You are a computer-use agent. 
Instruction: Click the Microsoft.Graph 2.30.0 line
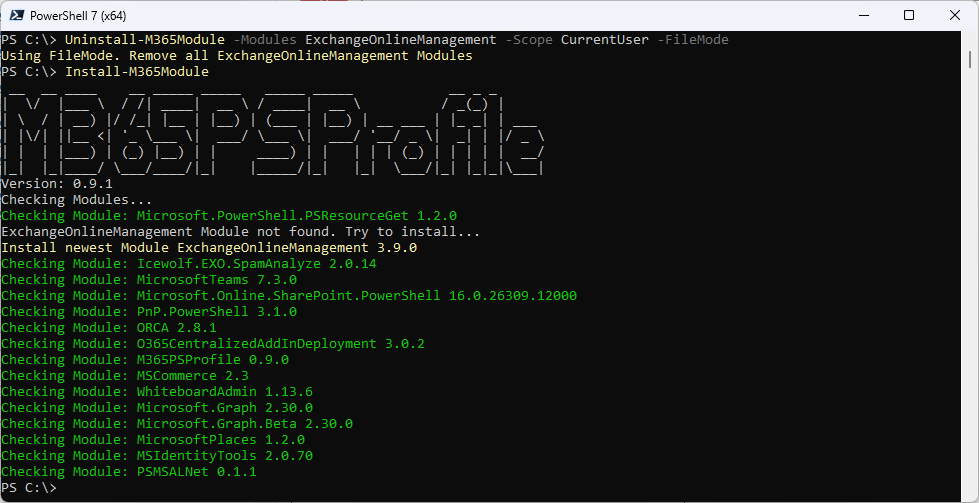click(x=157, y=408)
